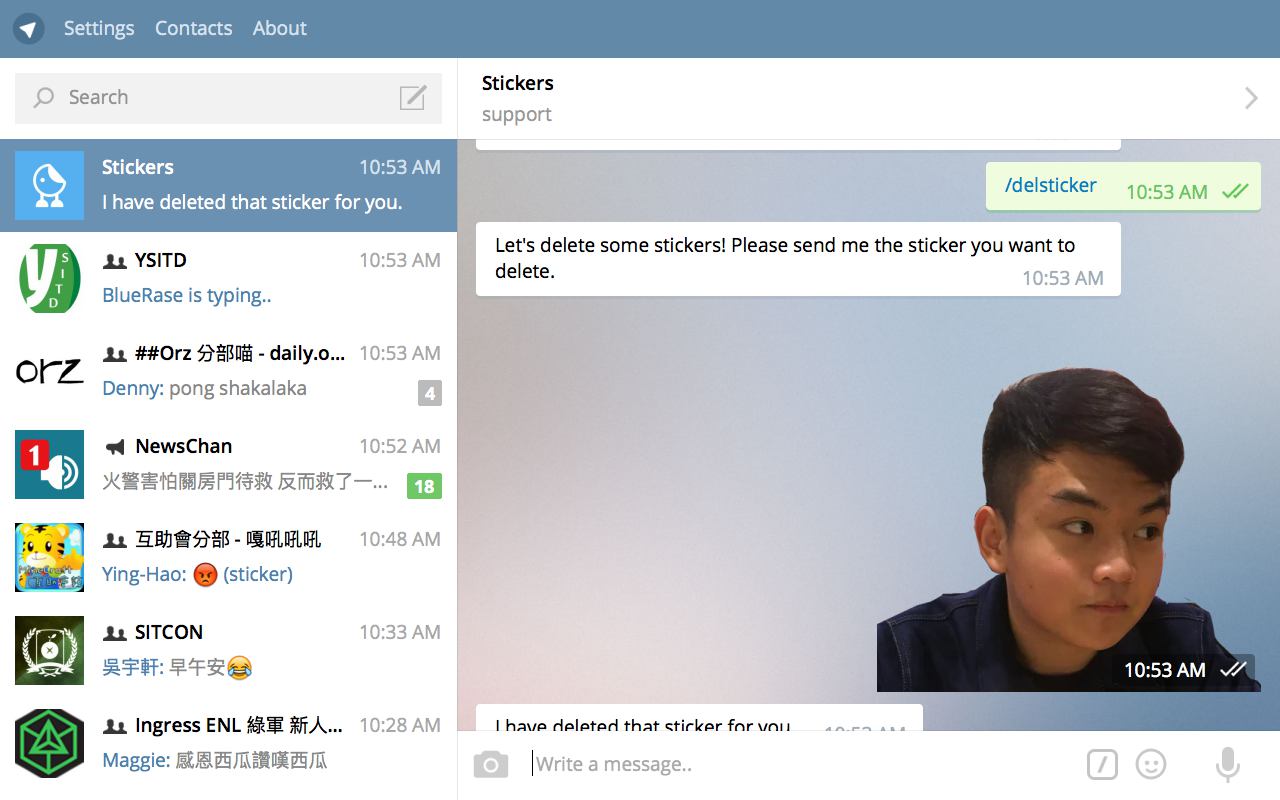Open the 互助會分部 - 嘎吼吼吼 chat
This screenshot has width=1280, height=800.
tap(228, 557)
